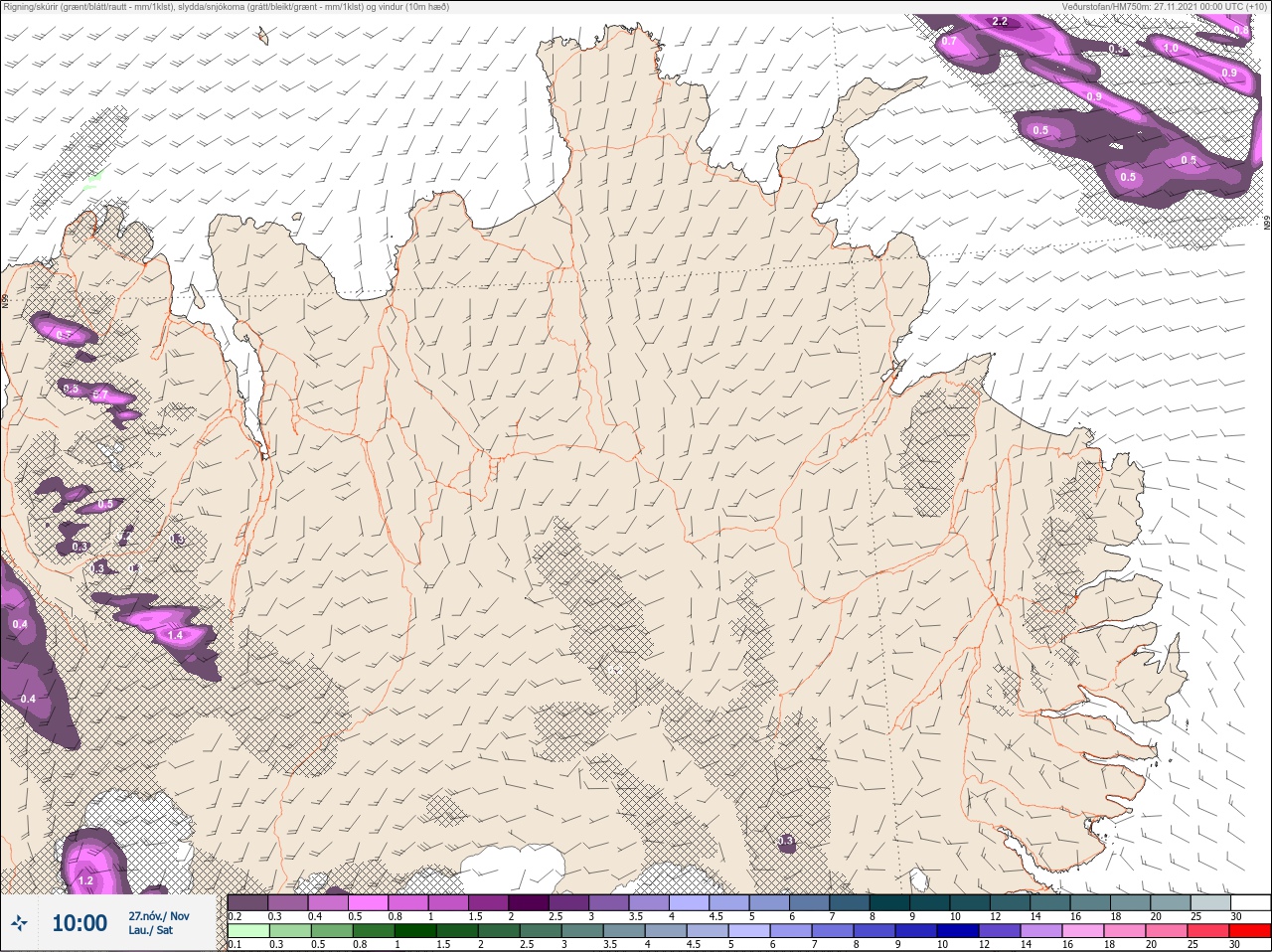Pick the pale green 0.1 rain legend swatch
The height and width of the screenshot is (952, 1272).
click(x=248, y=931)
